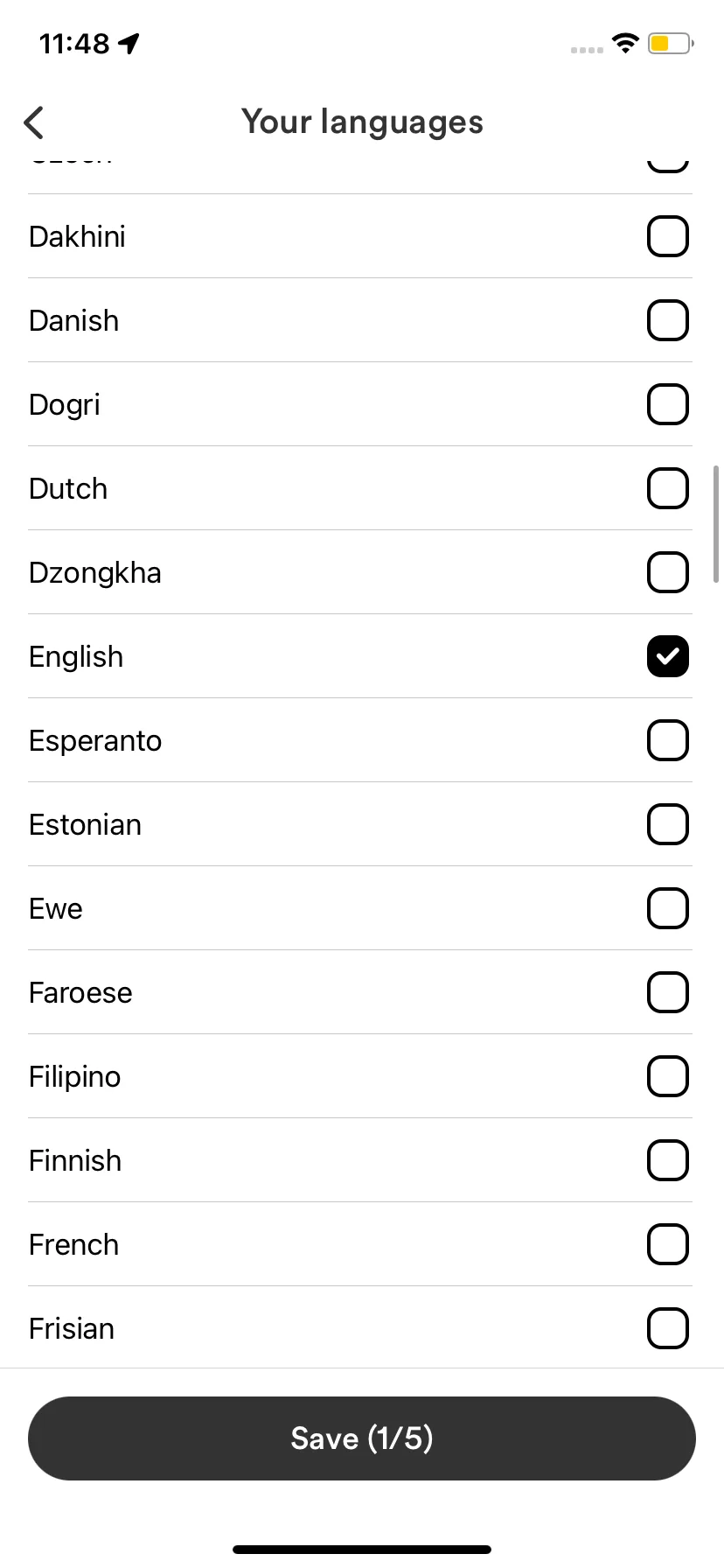Mark the Dakhini checkbox
Screen dimensions: 724x1568
668,236
